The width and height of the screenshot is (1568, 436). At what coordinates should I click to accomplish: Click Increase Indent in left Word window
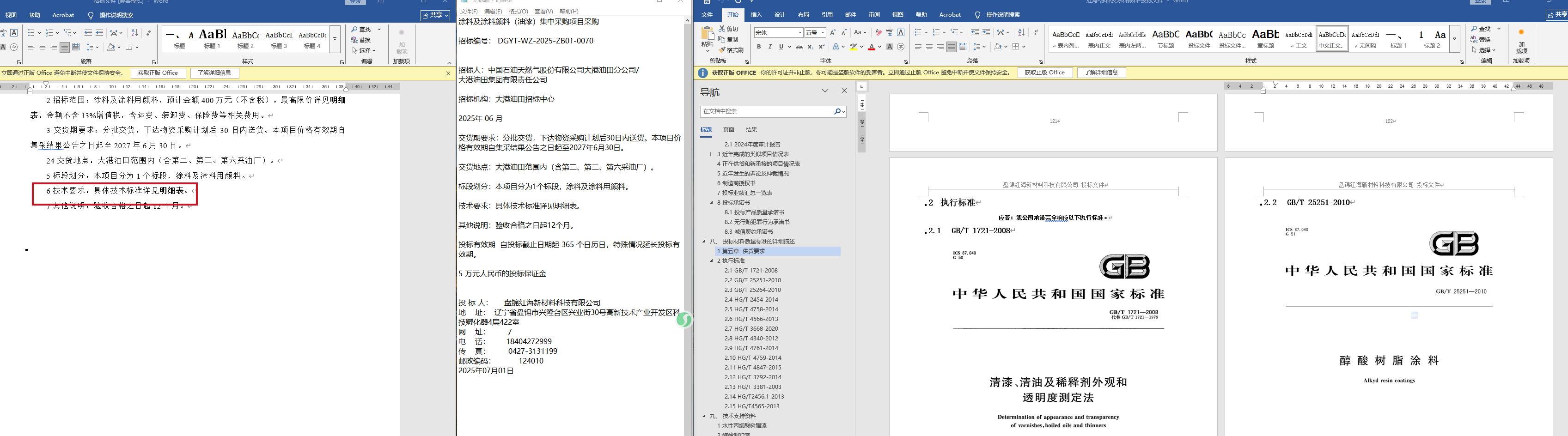click(99, 32)
